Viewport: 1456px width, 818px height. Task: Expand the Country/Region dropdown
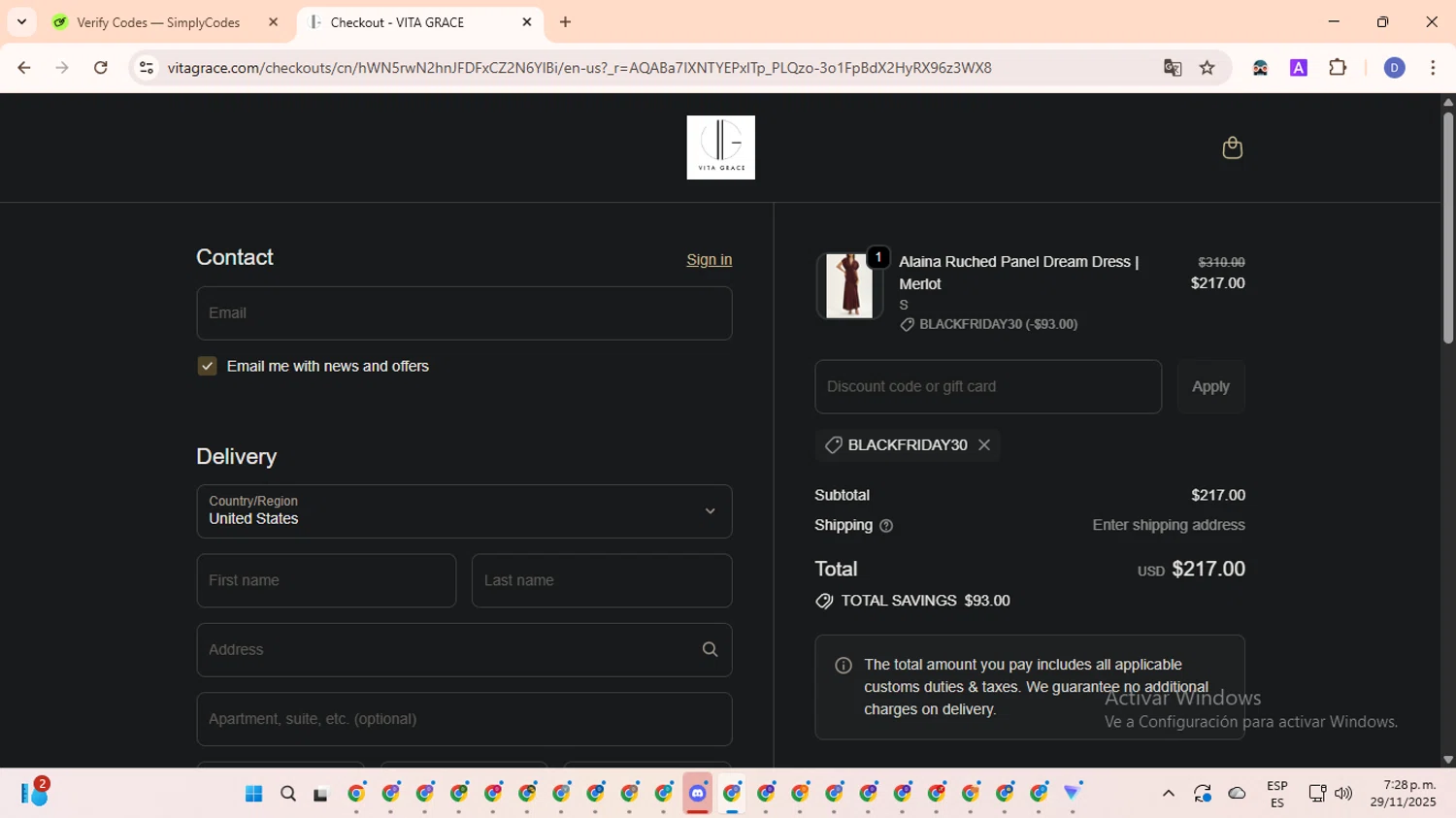tap(464, 511)
